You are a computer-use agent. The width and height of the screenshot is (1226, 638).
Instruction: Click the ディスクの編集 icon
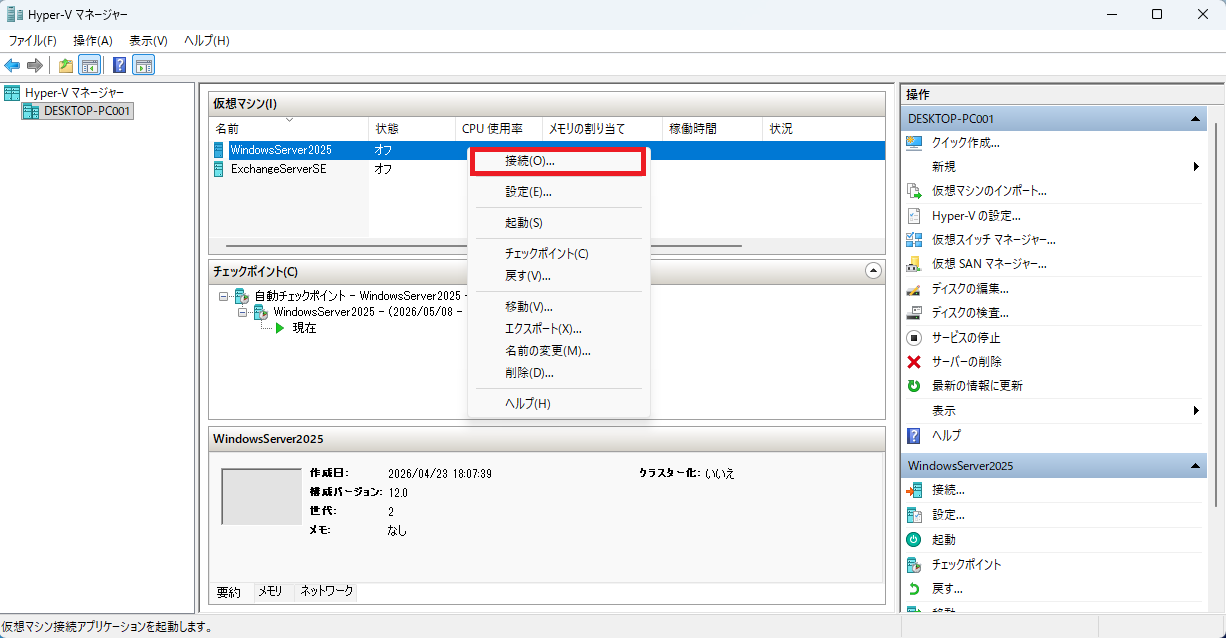click(913, 289)
